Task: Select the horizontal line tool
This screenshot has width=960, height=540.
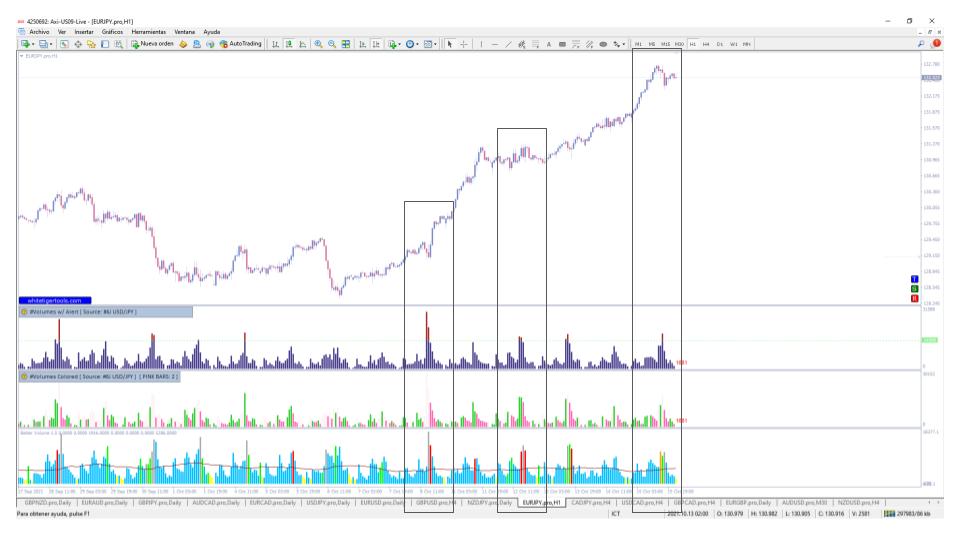Action: (495, 44)
